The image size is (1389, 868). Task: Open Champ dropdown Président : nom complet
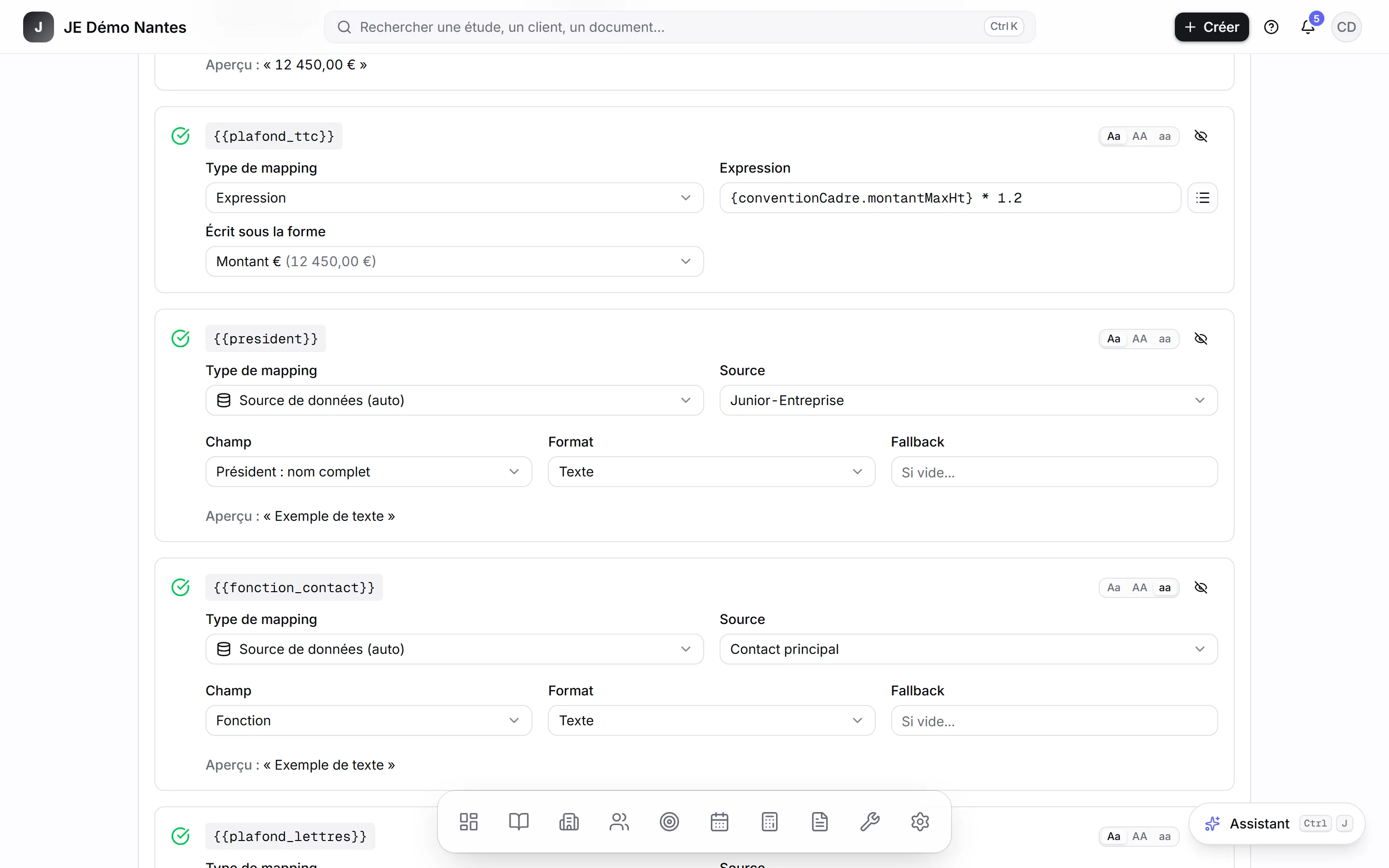click(368, 471)
